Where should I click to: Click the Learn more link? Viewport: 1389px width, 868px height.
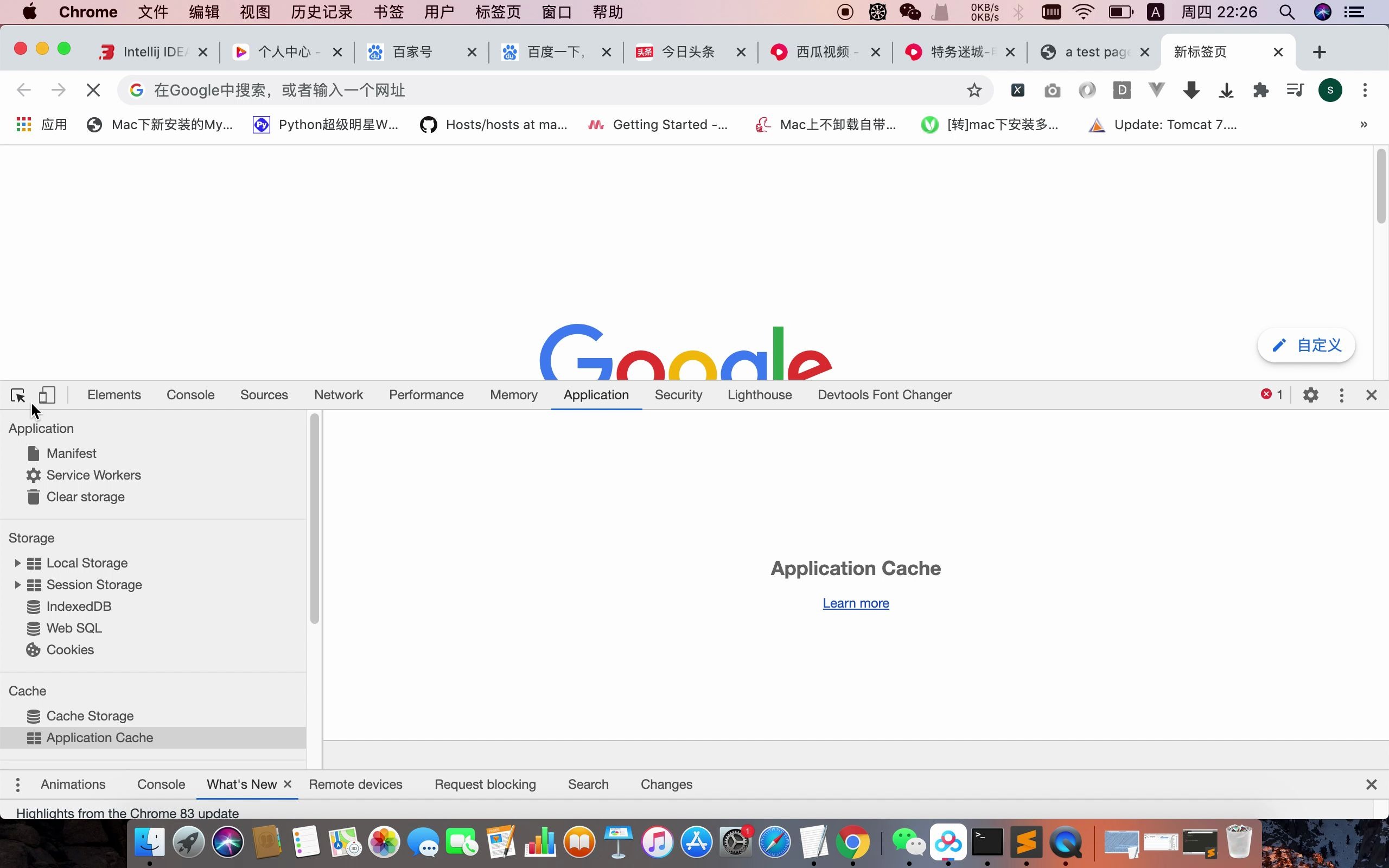click(855, 602)
